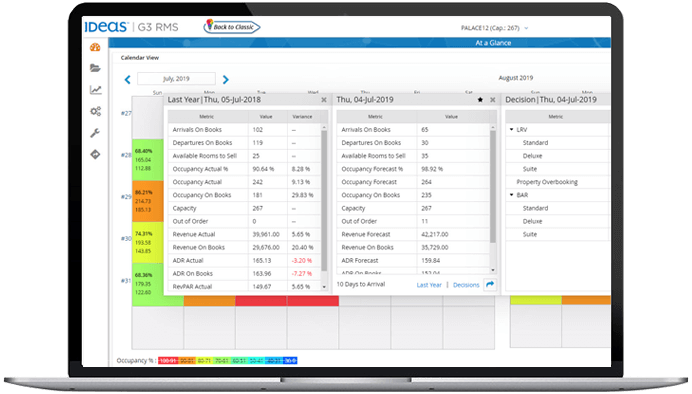Click ADR On Books -7.27 % variance
692x394 pixels.
[302, 274]
